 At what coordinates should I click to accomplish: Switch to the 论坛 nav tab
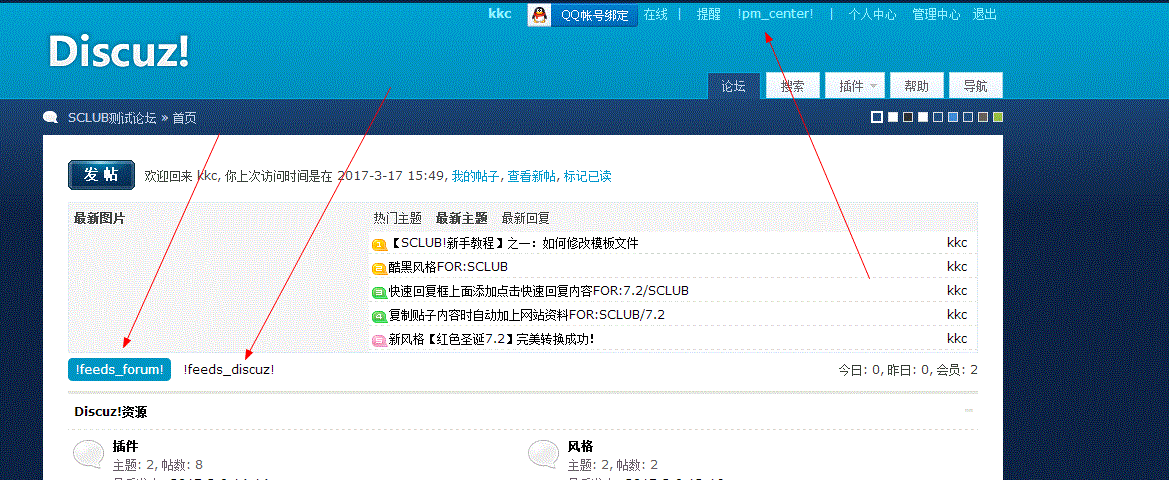(734, 86)
